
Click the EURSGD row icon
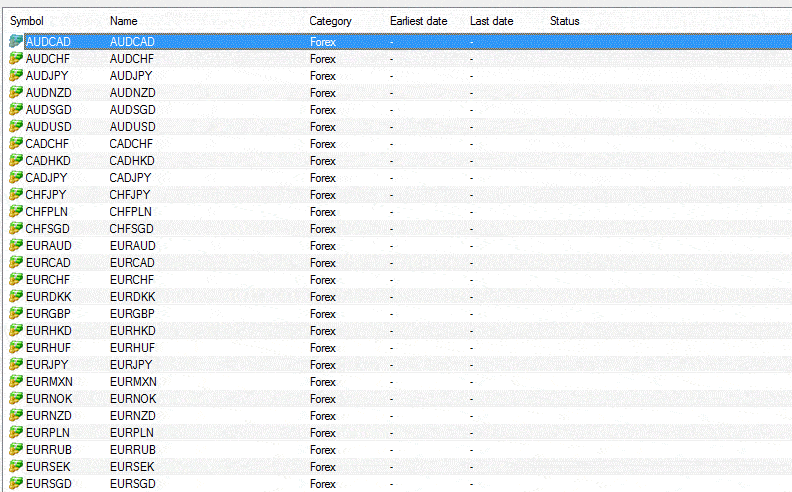click(x=16, y=484)
